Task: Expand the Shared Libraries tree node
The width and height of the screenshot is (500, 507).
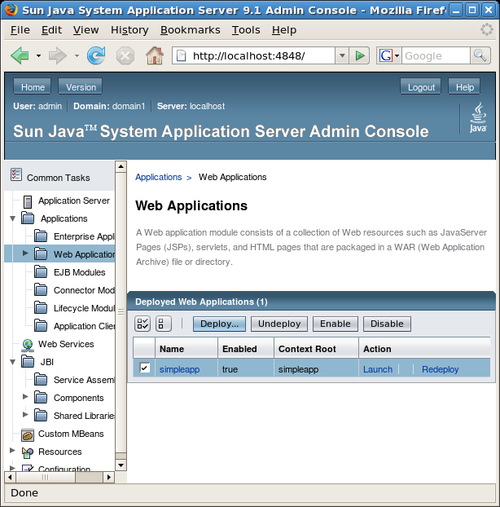Action: (x=25, y=414)
